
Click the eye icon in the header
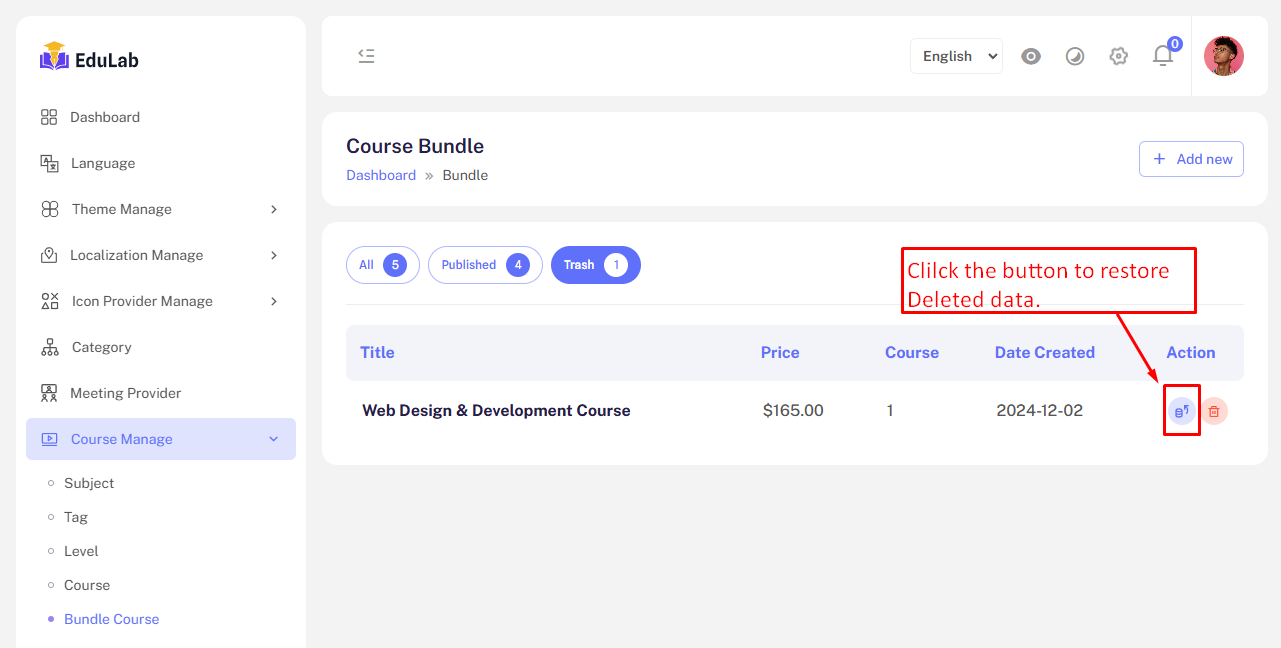point(1031,56)
